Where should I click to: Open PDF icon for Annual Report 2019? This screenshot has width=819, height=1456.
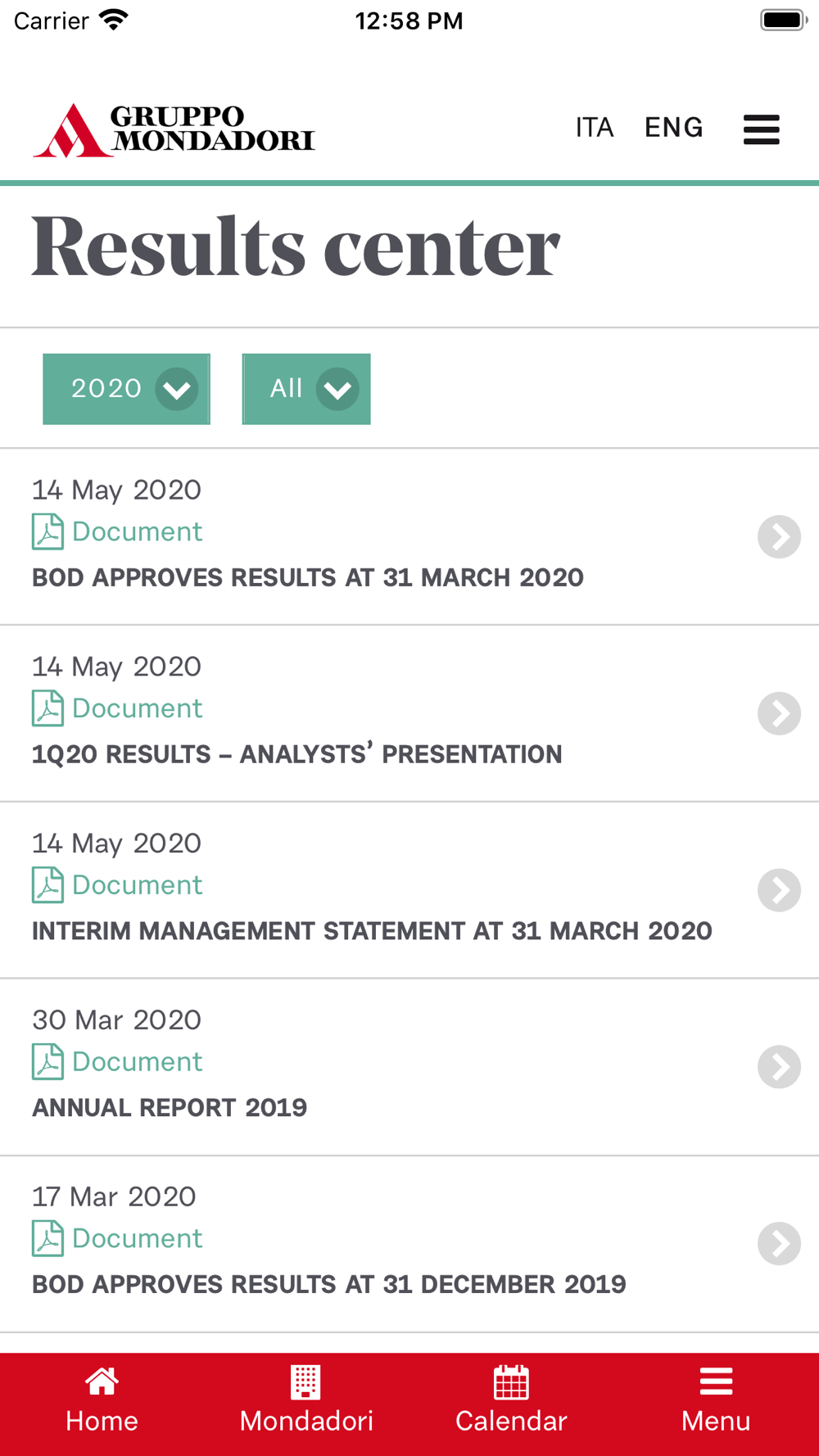click(x=48, y=1061)
